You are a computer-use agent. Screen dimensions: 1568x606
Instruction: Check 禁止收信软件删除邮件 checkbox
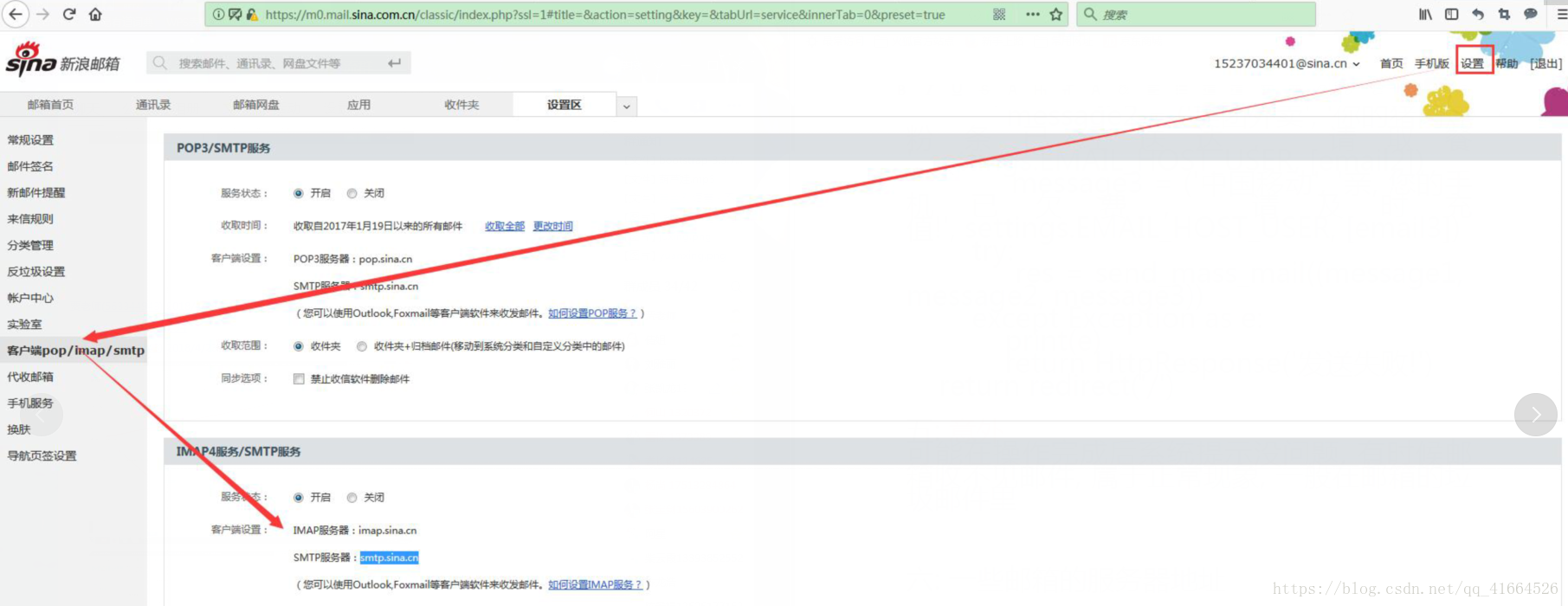(299, 379)
